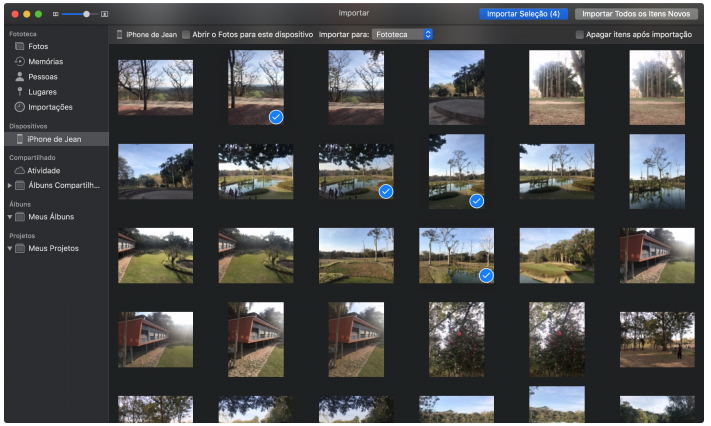This screenshot has width=711, height=426.
Task: Click small thumbnails icon beside zoom slider
Action: coord(55,14)
